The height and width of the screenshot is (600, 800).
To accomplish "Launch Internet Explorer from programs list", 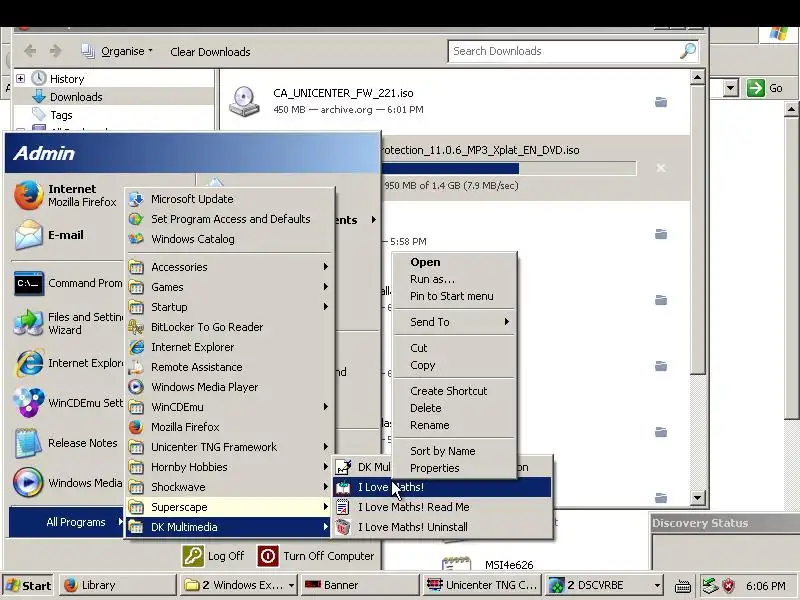I will pyautogui.click(x=230, y=347).
